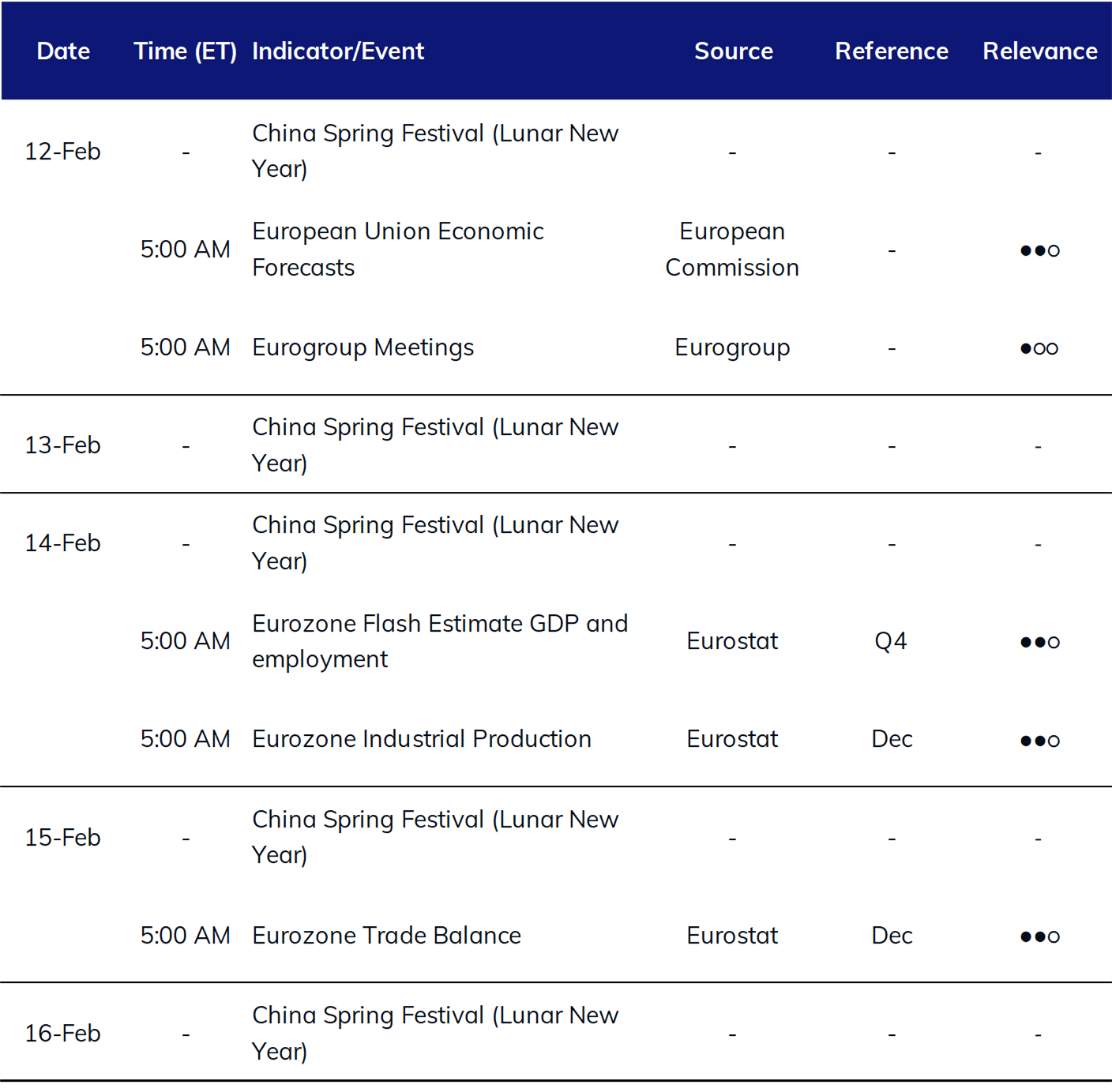The image size is (1112, 1092).
Task: Select the 12-Feb date cell
Action: point(63,151)
